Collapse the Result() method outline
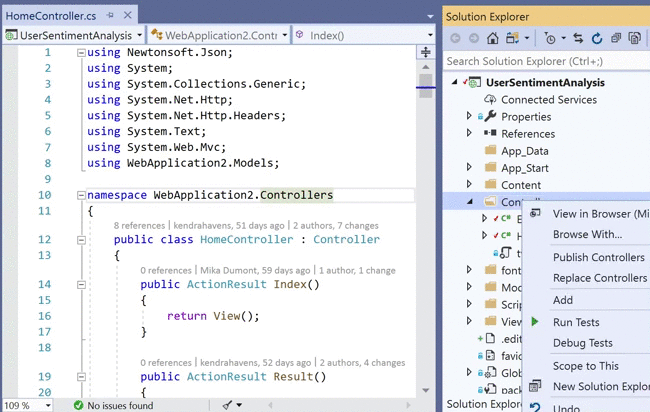Screen dimensions: 650x412 tap(81, 377)
